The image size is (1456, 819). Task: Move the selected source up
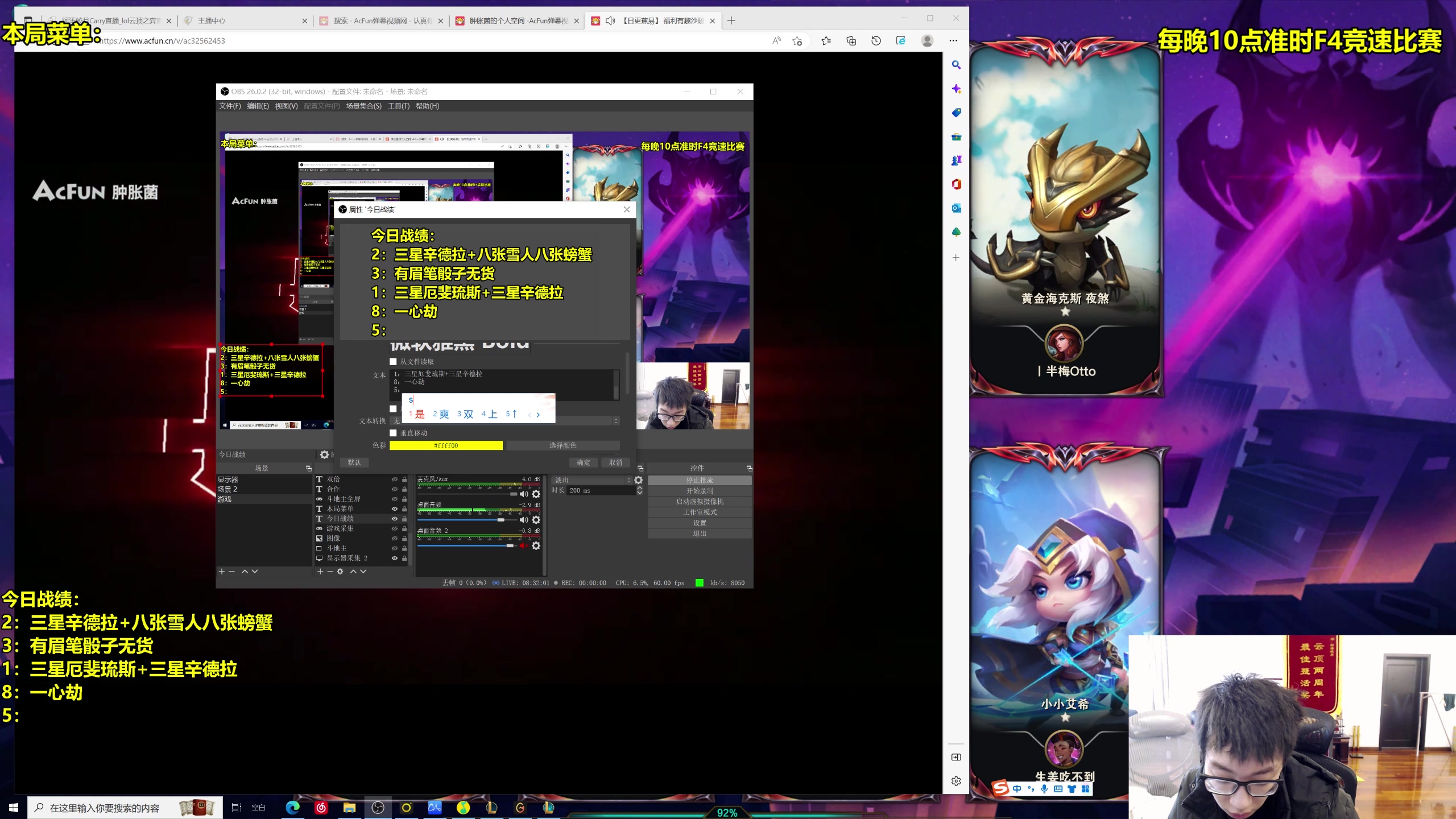(x=353, y=572)
